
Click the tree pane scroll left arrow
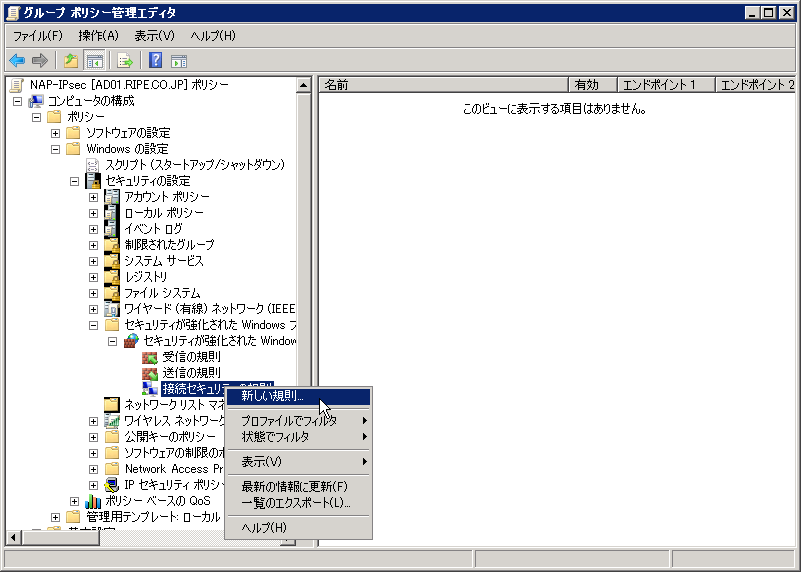(x=13, y=537)
